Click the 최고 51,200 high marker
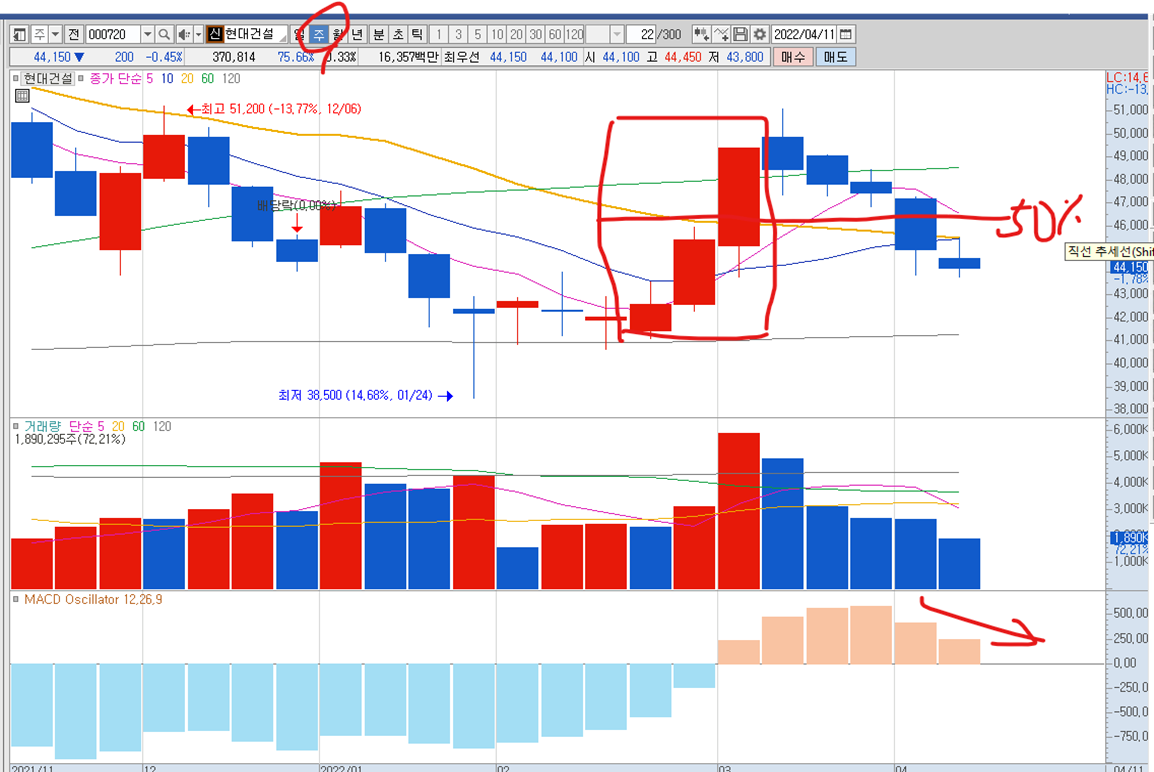The height and width of the screenshot is (772, 1154). pyautogui.click(x=274, y=109)
